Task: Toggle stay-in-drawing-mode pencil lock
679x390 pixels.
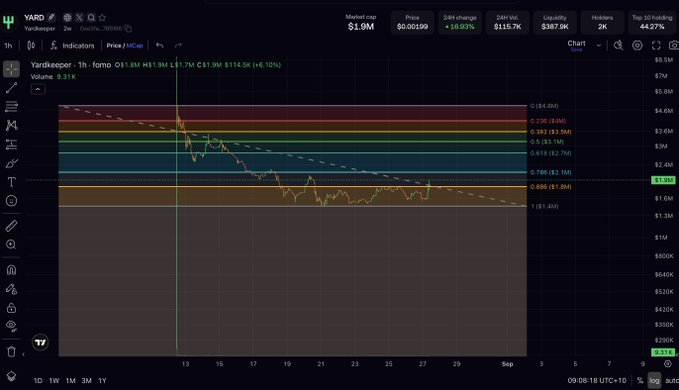Action: (x=11, y=289)
